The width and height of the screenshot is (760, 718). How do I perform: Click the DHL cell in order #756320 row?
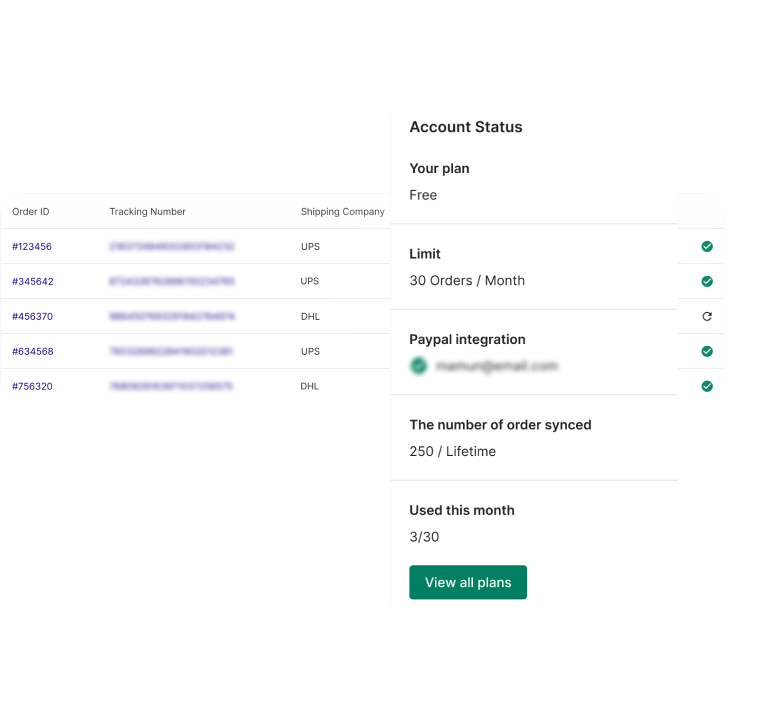pyautogui.click(x=310, y=386)
